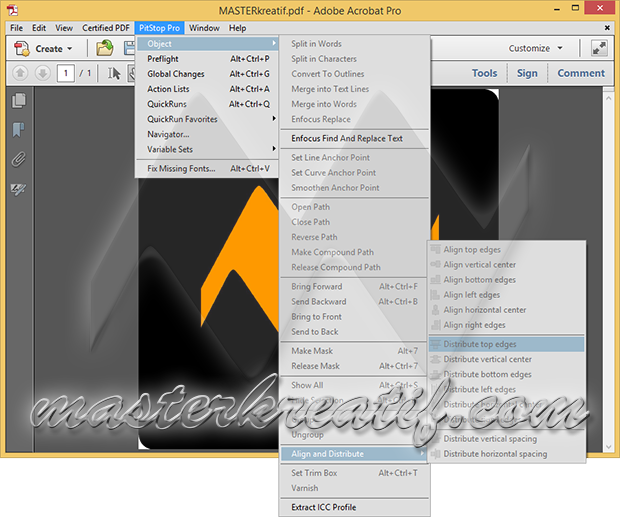Choose Set Trim Box

[354, 473]
